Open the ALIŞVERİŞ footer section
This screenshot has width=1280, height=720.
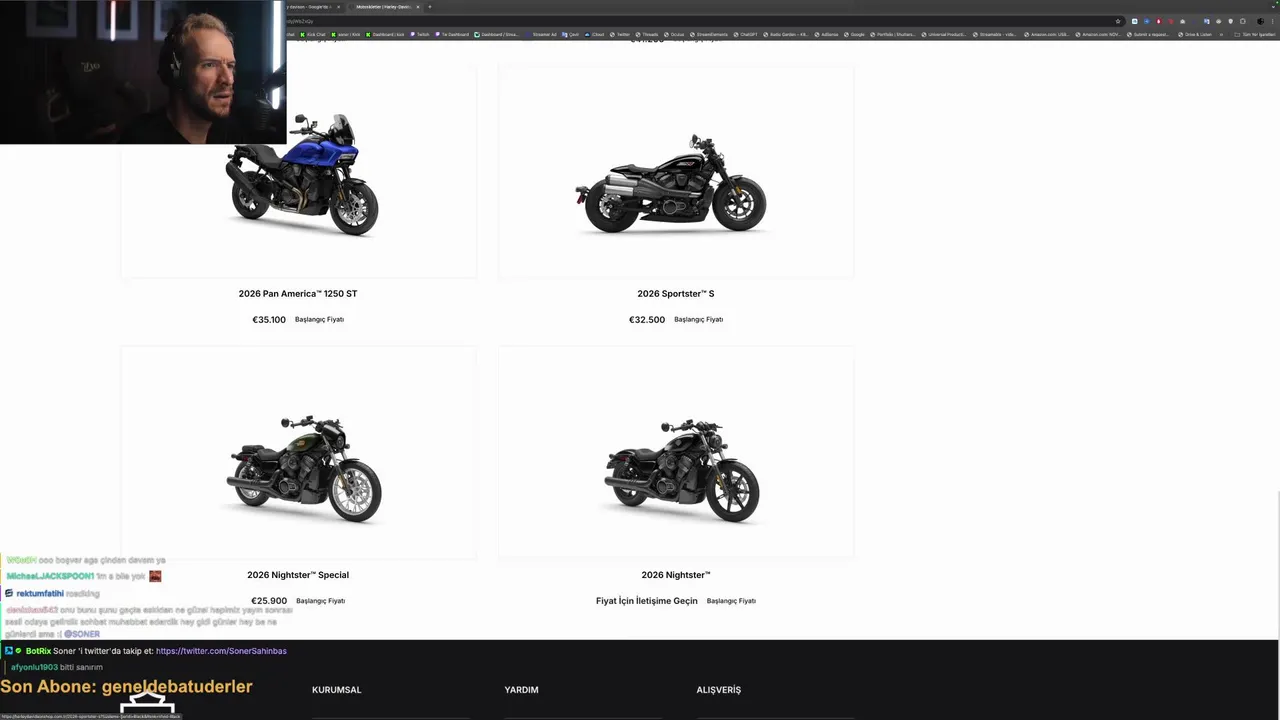coord(719,690)
